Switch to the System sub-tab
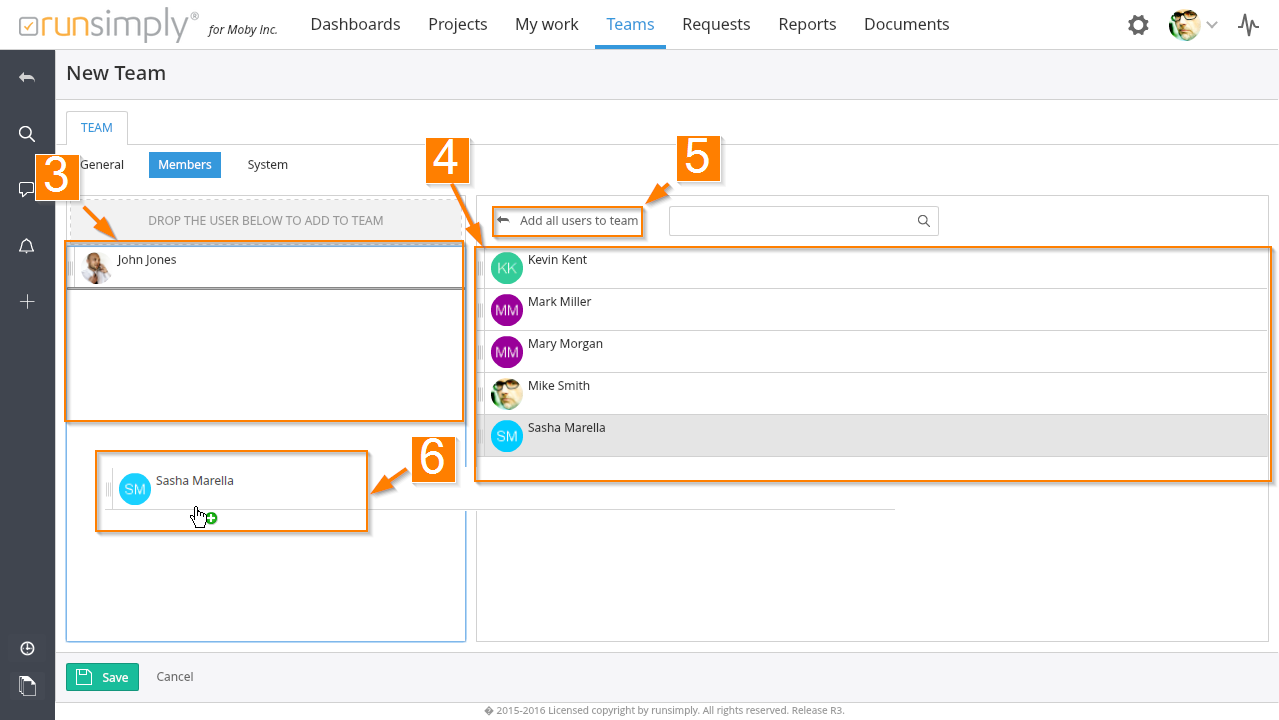The image size is (1279, 720). click(267, 165)
